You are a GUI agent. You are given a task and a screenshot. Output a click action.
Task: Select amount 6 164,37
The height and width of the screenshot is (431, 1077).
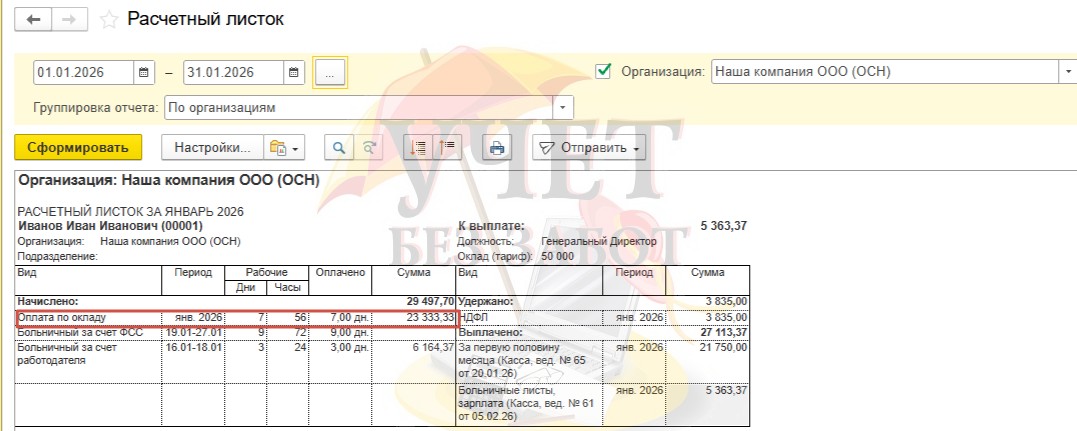coord(431,347)
